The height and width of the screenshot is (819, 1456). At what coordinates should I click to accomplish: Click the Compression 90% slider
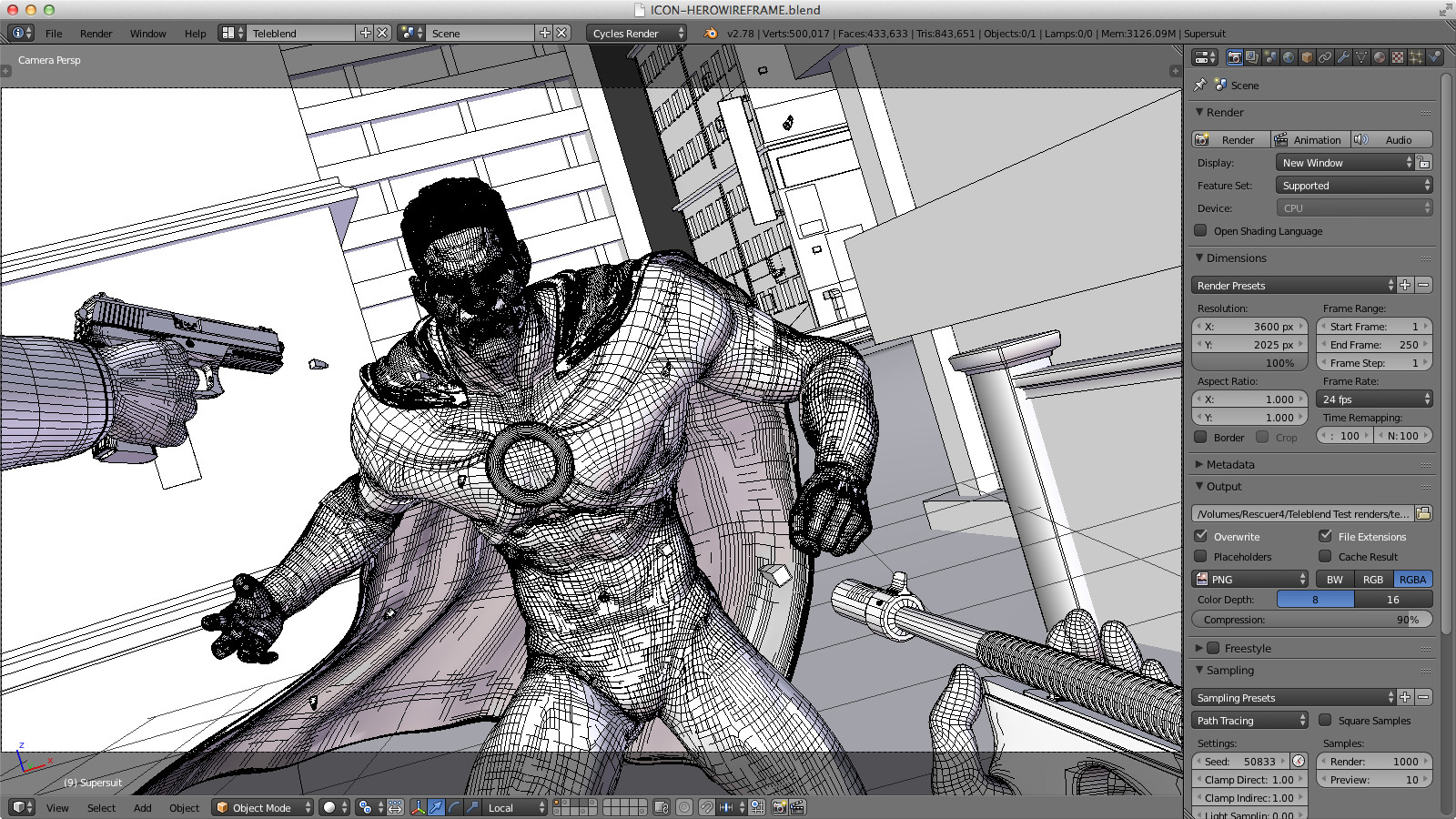pyautogui.click(x=1312, y=619)
